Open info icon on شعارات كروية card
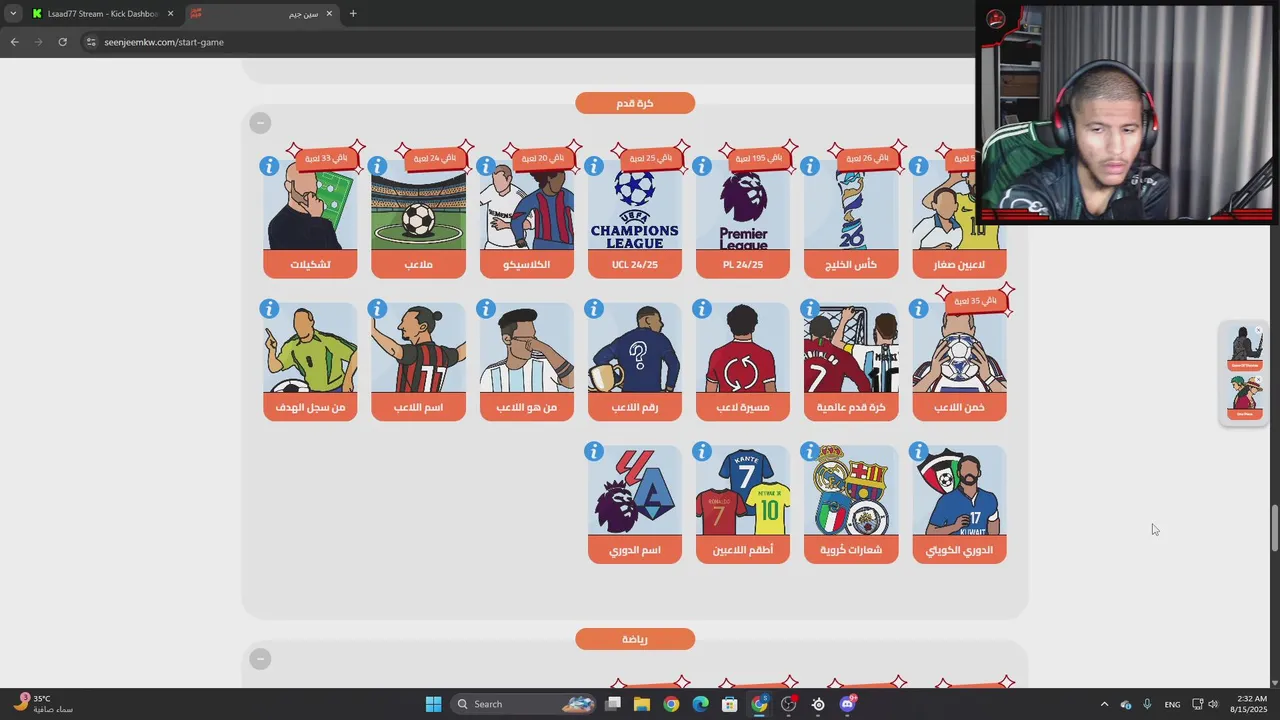The image size is (1280, 720). 810,452
